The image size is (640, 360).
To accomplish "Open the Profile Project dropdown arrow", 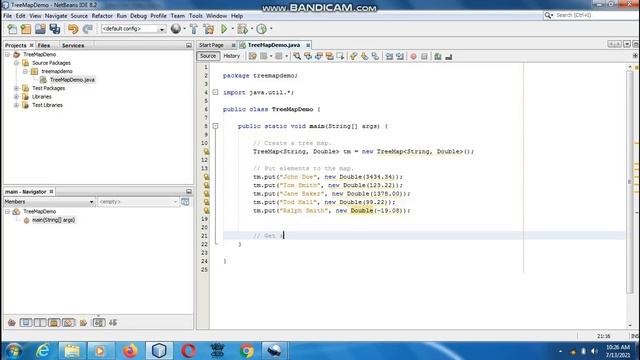I will (271, 29).
